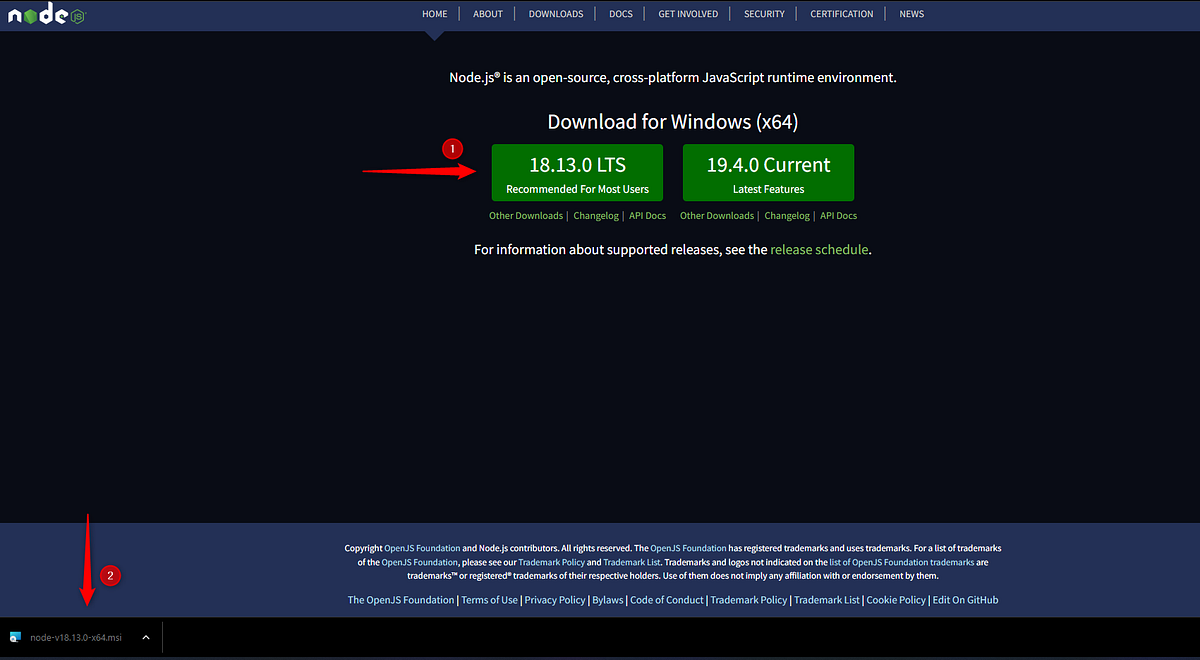Click Other Downloads under 18.13.0 LTS
This screenshot has height=660, width=1200.
(526, 215)
